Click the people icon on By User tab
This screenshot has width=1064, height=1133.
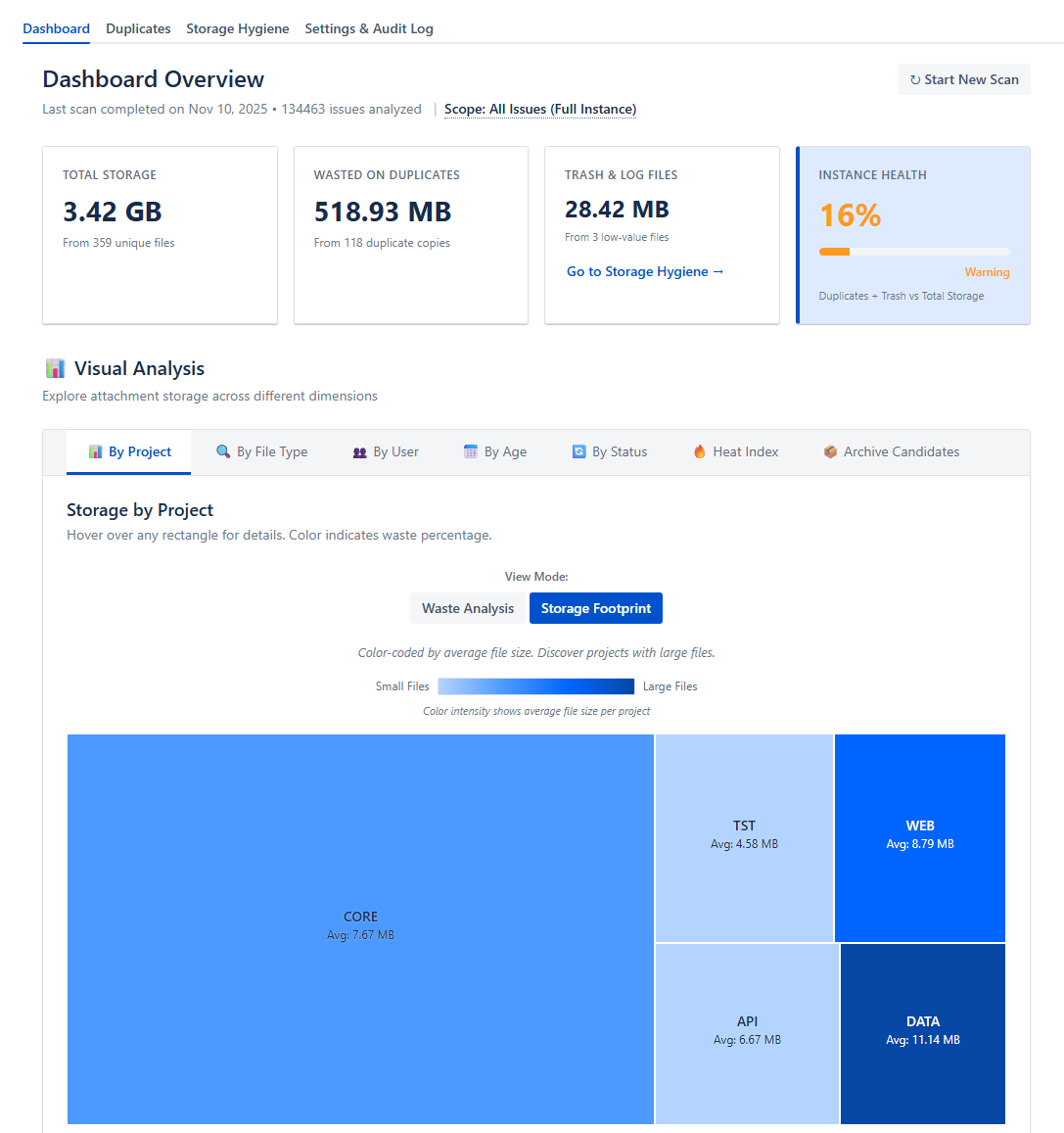(x=359, y=451)
